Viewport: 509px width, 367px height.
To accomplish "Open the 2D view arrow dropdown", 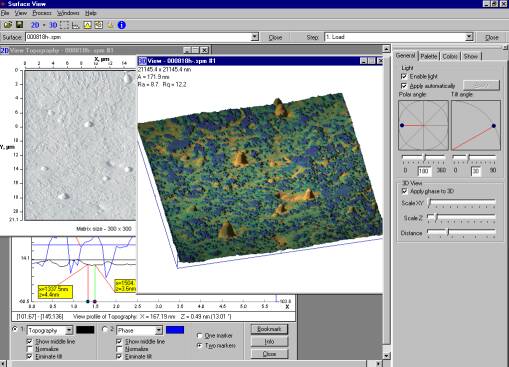I will (x=44, y=25).
